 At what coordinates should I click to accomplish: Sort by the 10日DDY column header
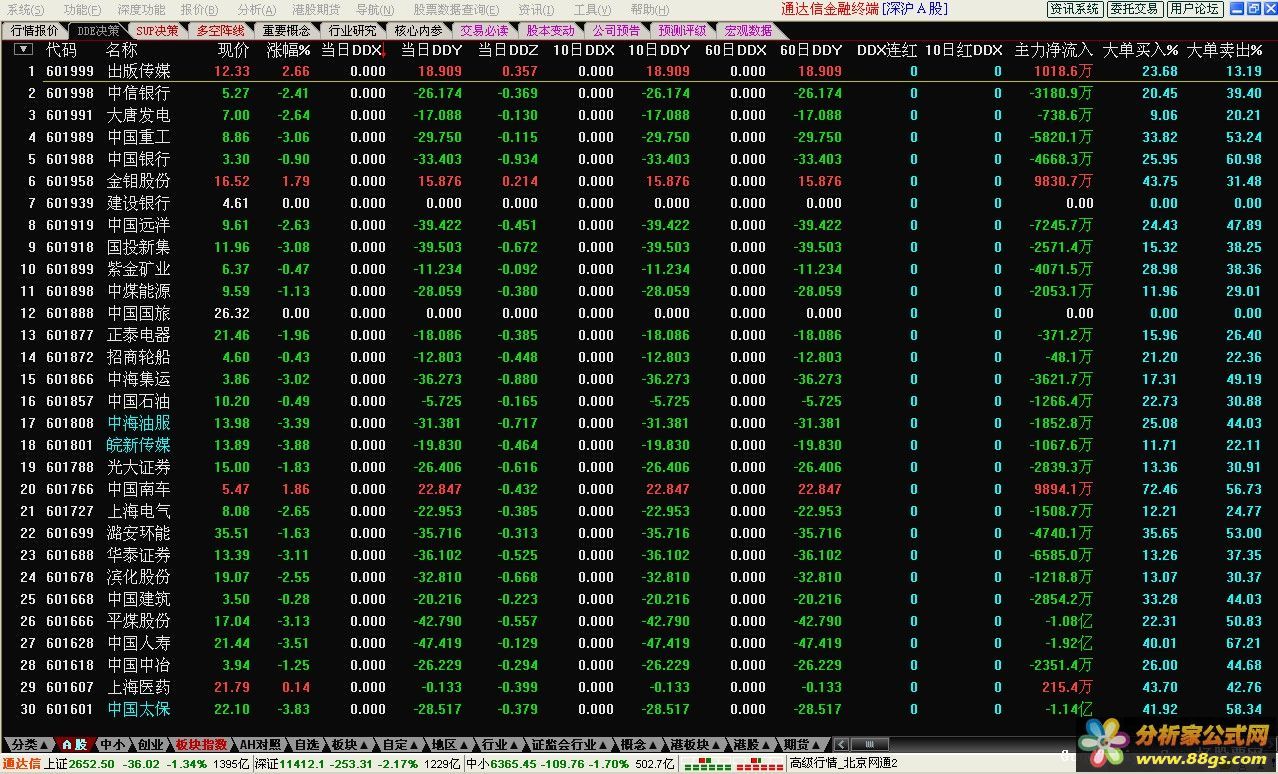click(659, 49)
